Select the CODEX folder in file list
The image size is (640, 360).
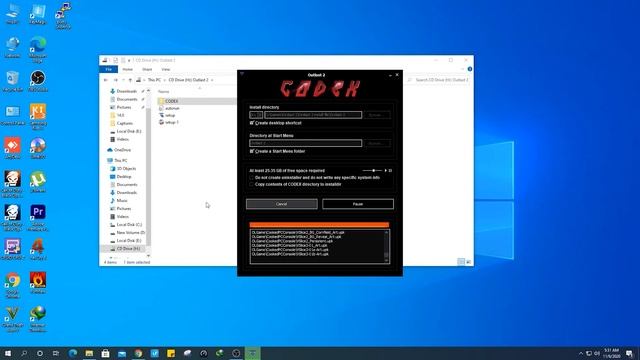(171, 101)
